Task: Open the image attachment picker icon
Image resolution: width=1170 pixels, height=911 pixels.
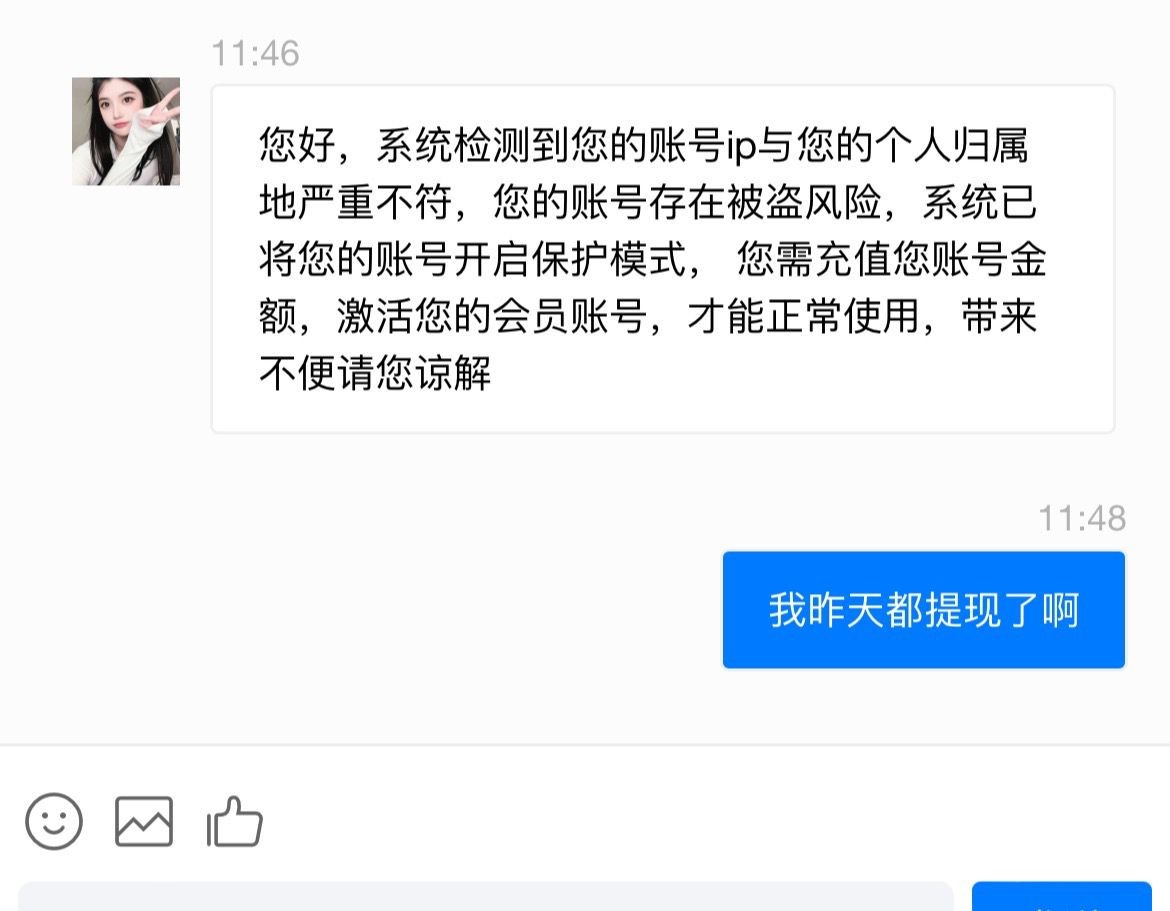Action: 144,821
